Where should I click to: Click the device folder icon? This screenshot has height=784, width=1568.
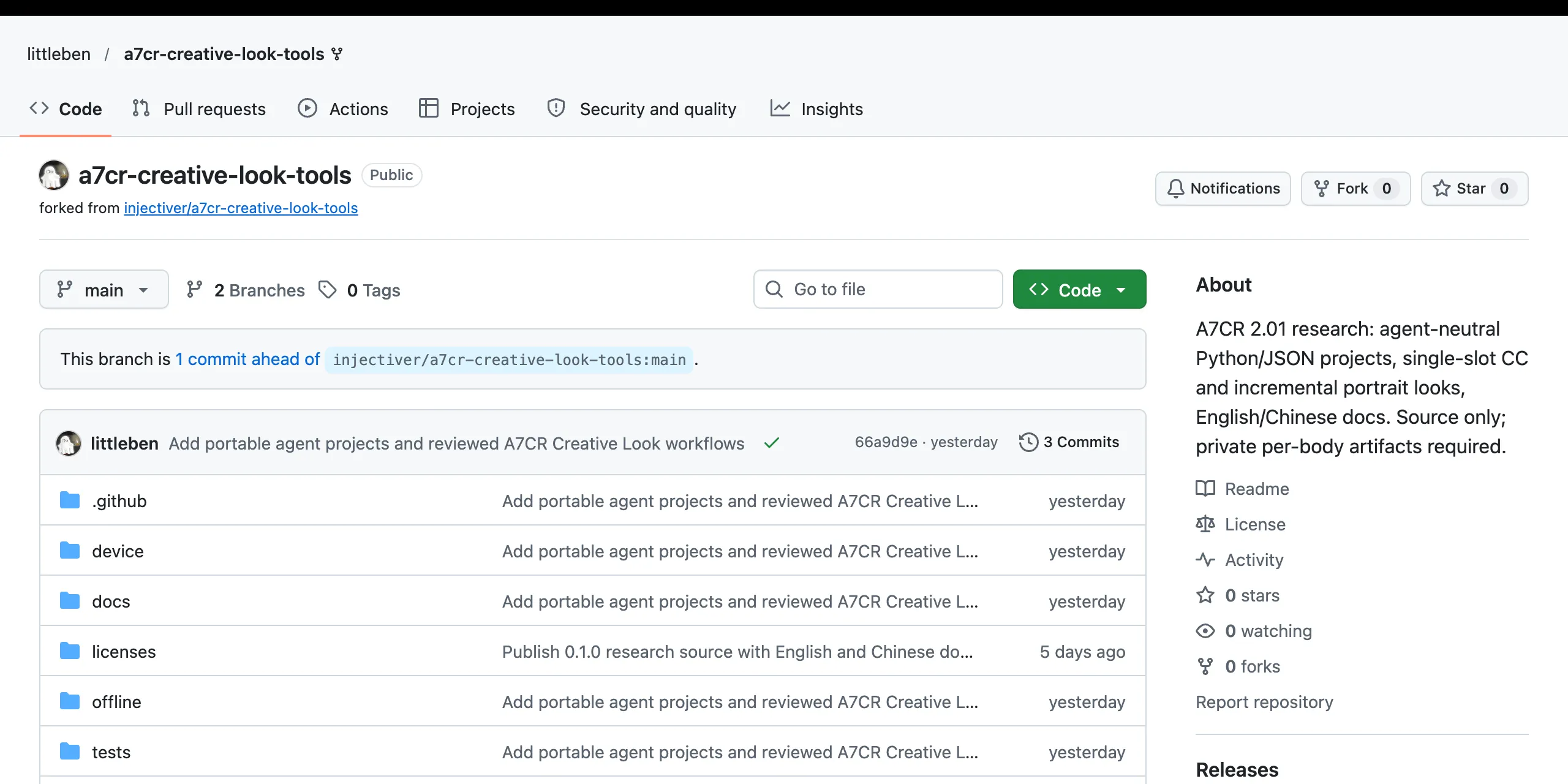[x=70, y=551]
